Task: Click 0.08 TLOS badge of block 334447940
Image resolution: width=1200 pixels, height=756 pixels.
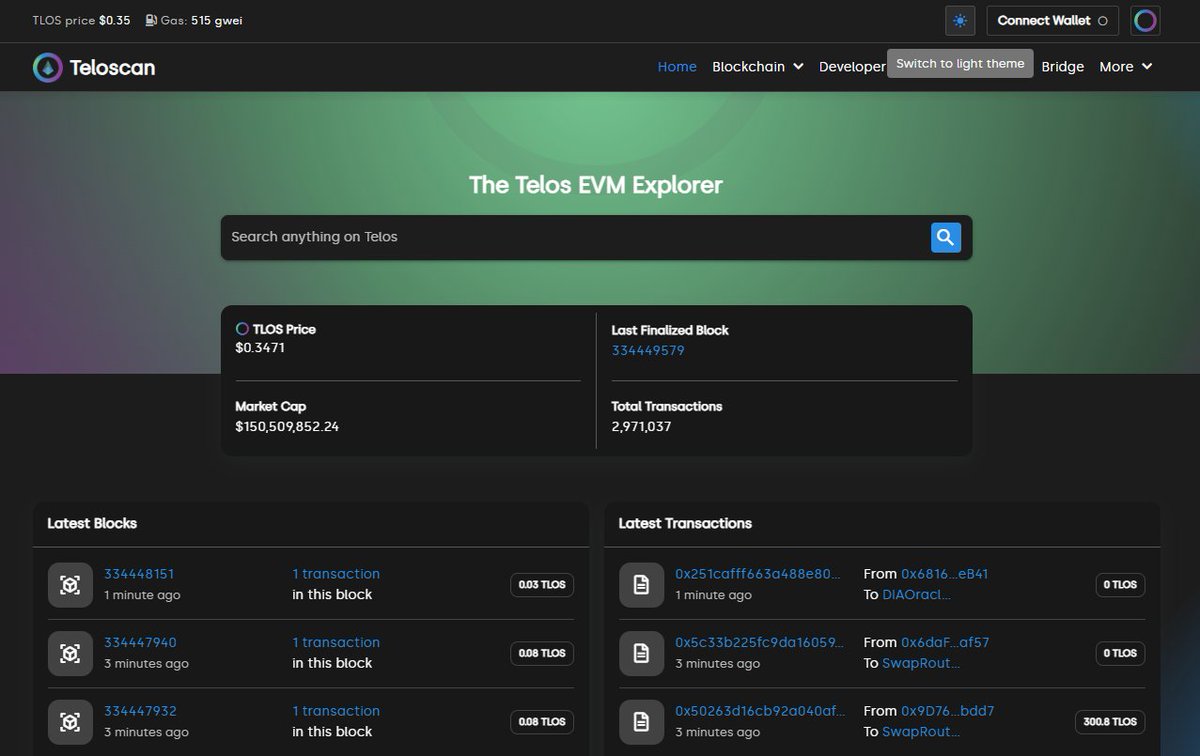Action: pyautogui.click(x=542, y=653)
